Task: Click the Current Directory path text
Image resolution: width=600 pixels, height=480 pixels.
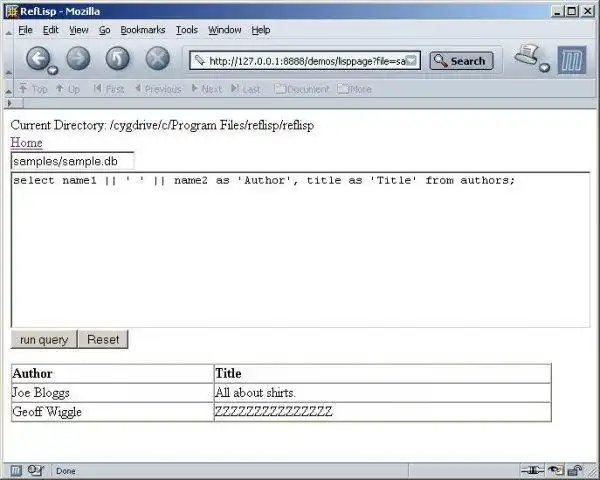Action: (162, 125)
